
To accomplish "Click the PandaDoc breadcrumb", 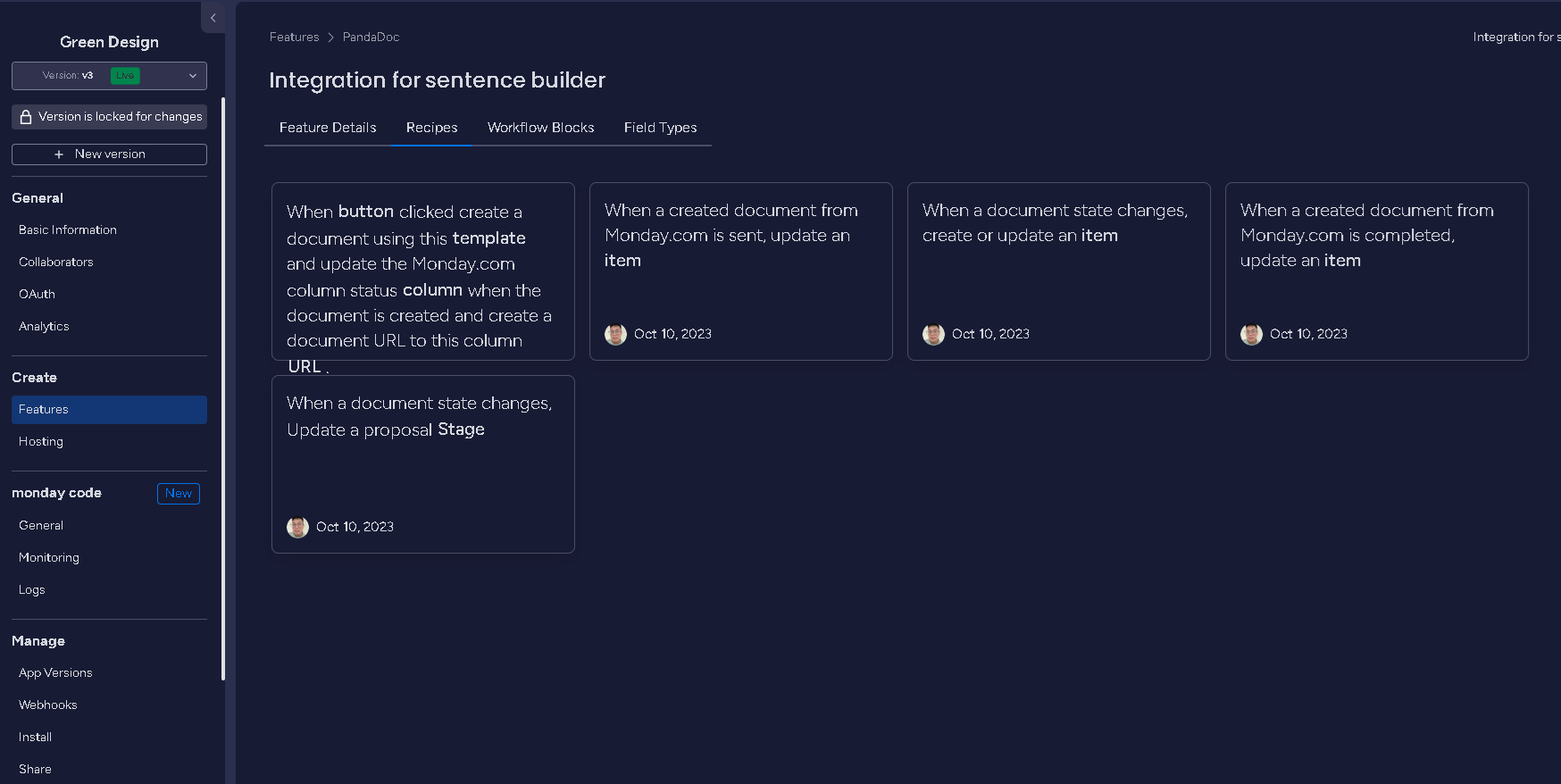I will [371, 37].
